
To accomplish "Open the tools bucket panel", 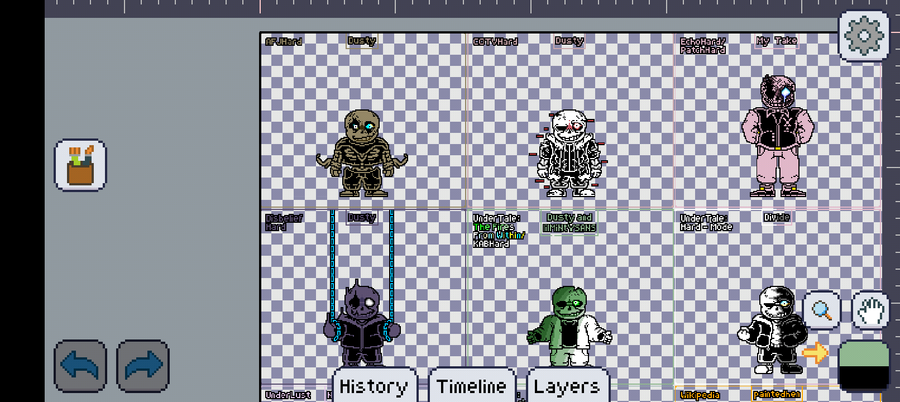I will (x=80, y=165).
